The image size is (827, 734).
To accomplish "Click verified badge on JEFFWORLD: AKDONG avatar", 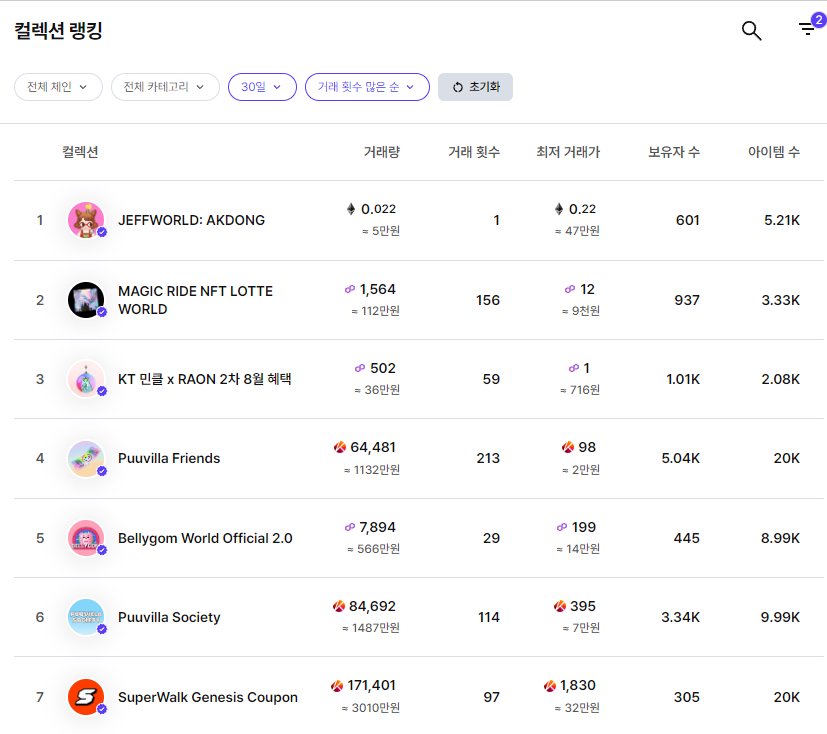I will [x=102, y=232].
